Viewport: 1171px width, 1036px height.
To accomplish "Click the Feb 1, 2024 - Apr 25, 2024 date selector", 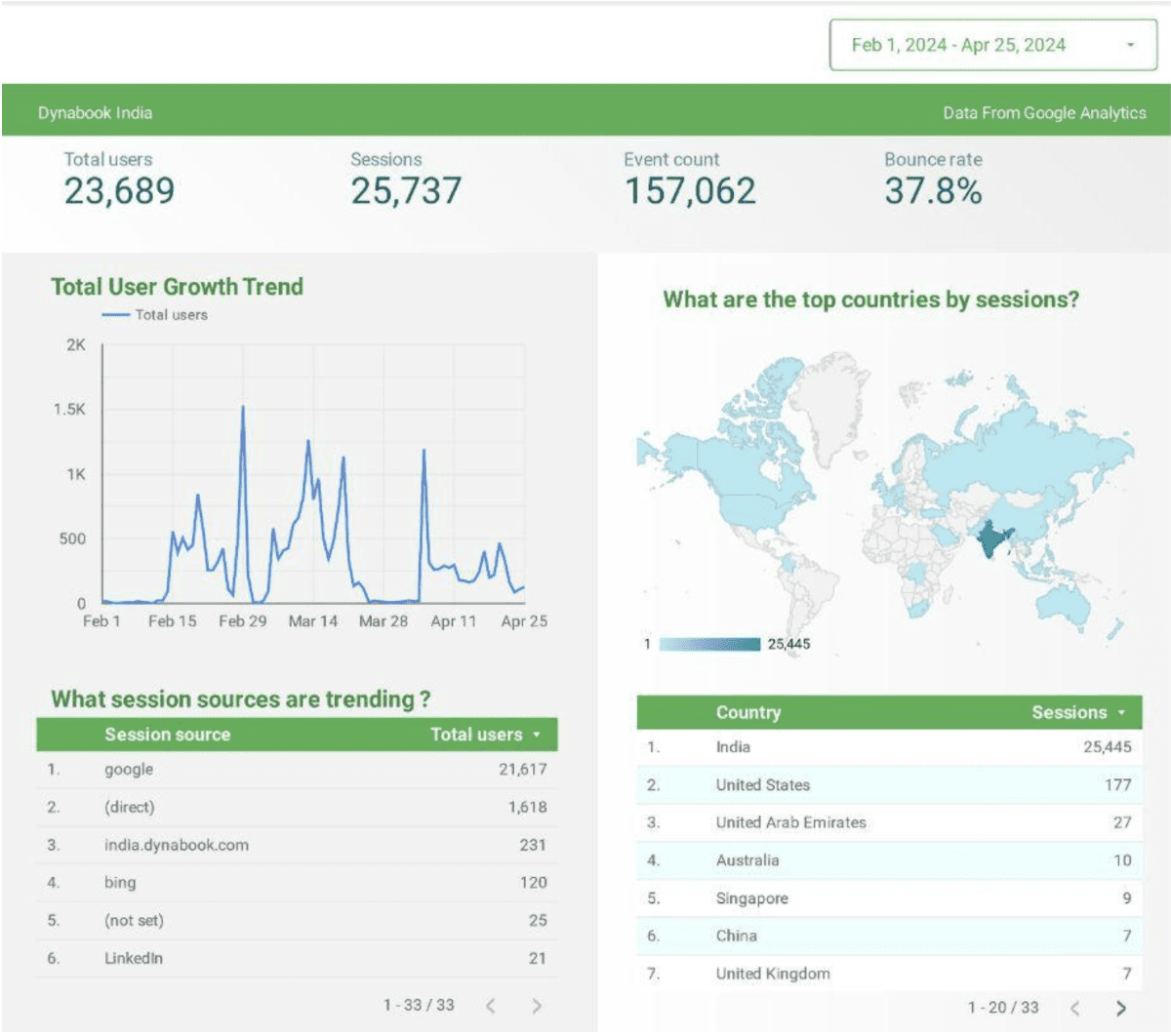I will point(992,45).
